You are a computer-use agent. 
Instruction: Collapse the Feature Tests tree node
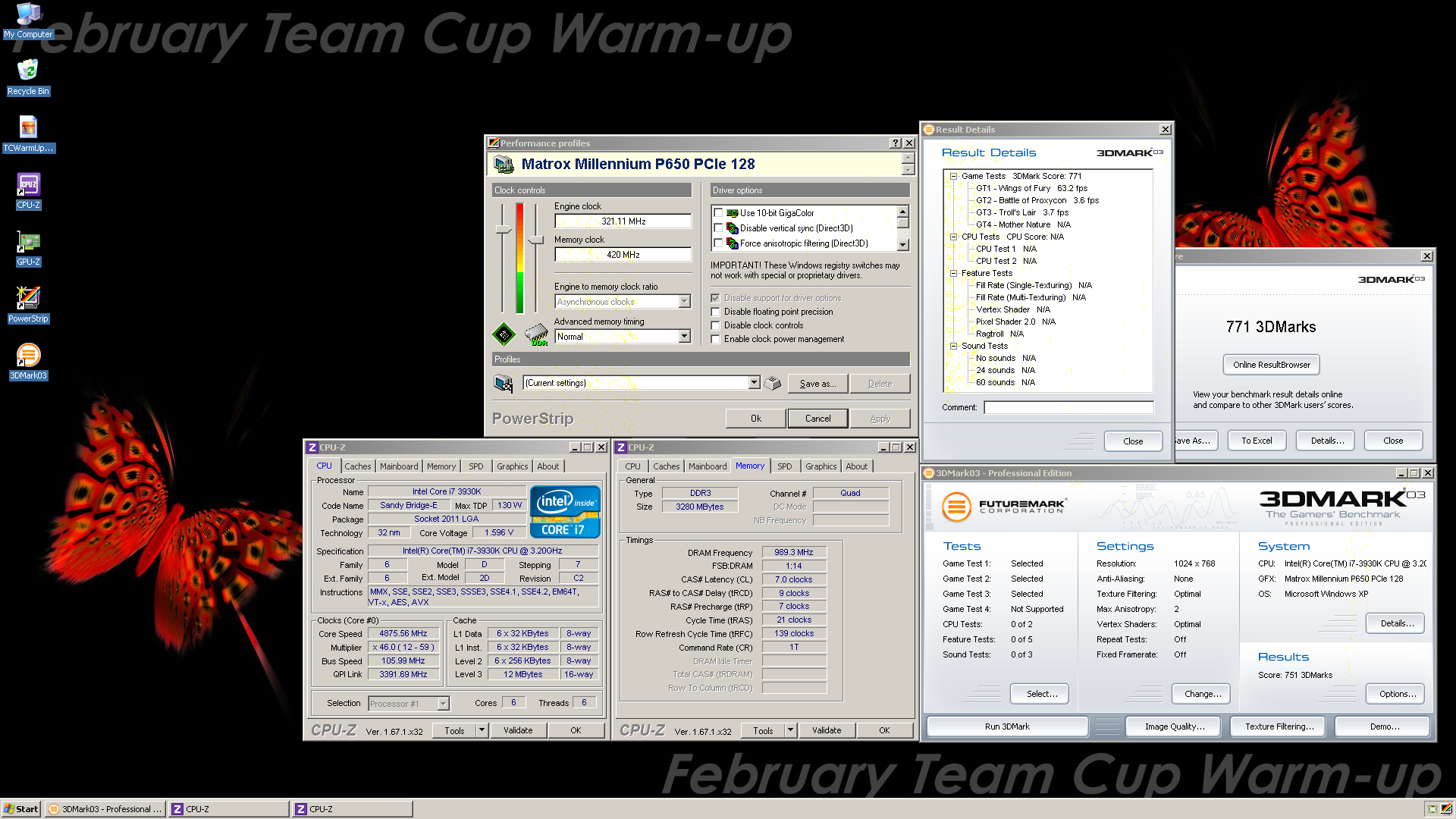954,273
